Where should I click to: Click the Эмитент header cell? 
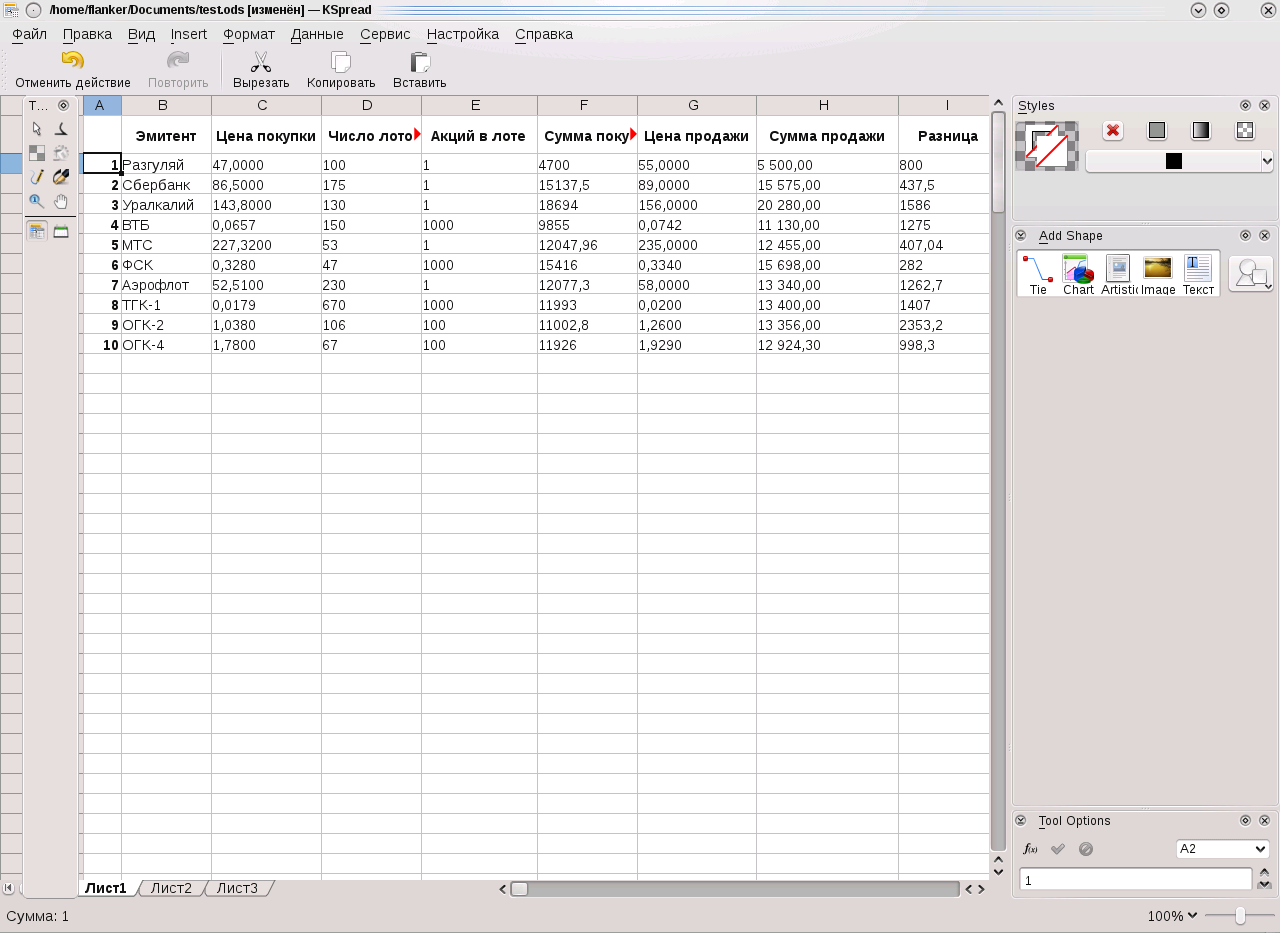pyautogui.click(x=166, y=135)
